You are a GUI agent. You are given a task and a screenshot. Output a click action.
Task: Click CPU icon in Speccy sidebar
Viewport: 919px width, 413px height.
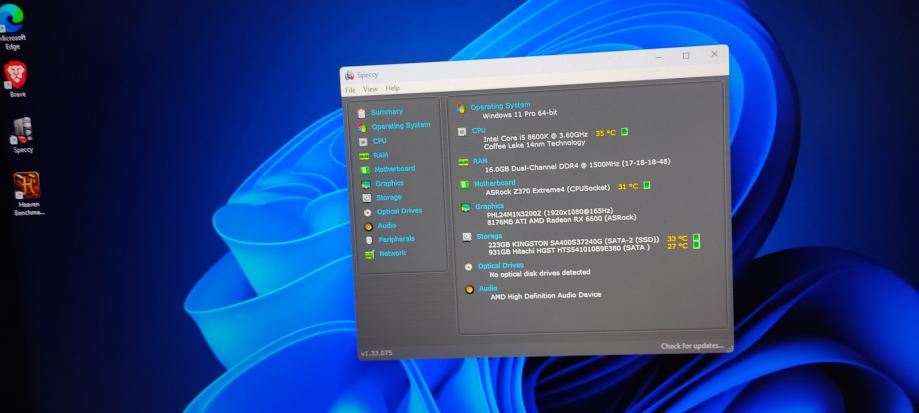[363, 142]
